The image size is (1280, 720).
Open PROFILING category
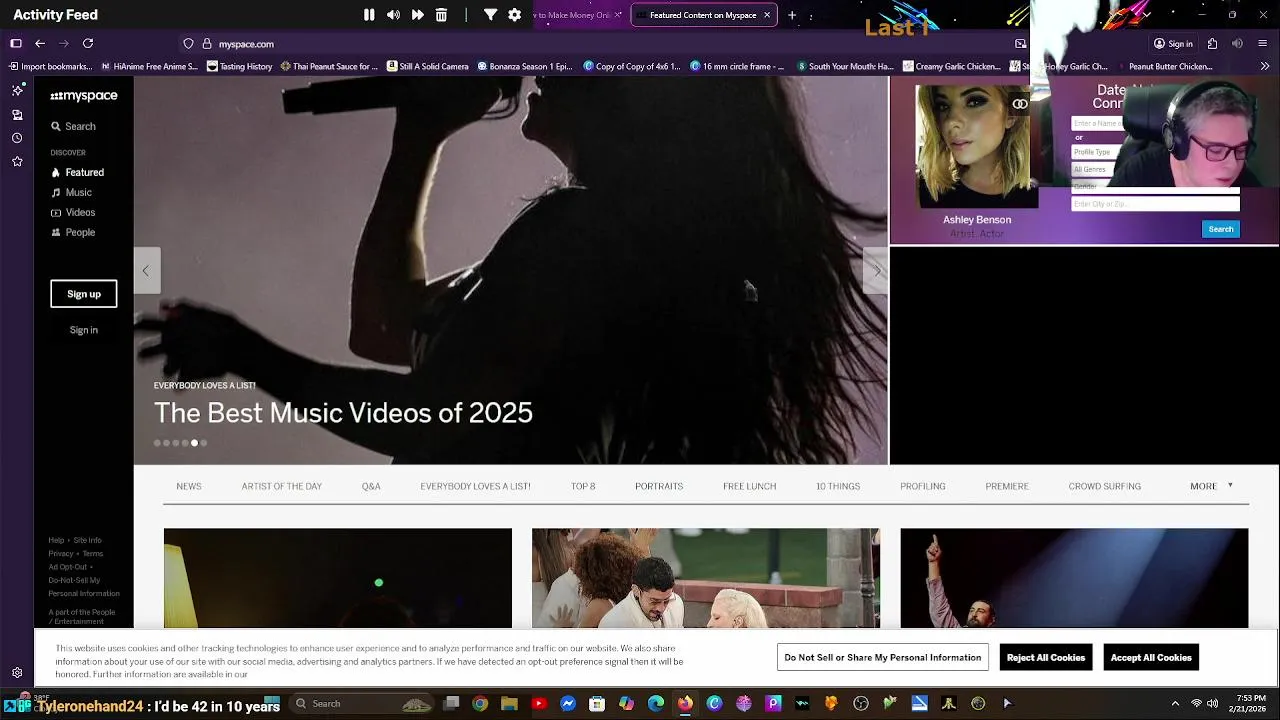coord(923,486)
